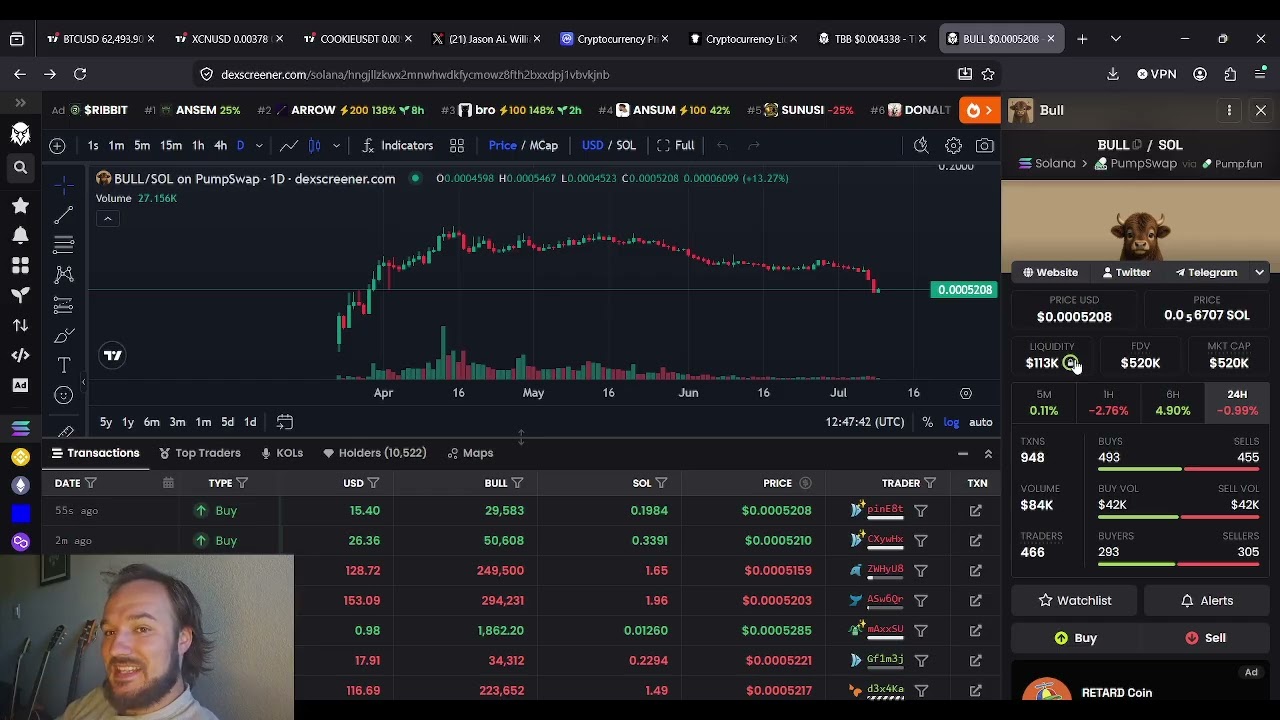Image resolution: width=1280 pixels, height=720 pixels.
Task: Open the go-to-date calendar icon
Action: pyautogui.click(x=284, y=422)
